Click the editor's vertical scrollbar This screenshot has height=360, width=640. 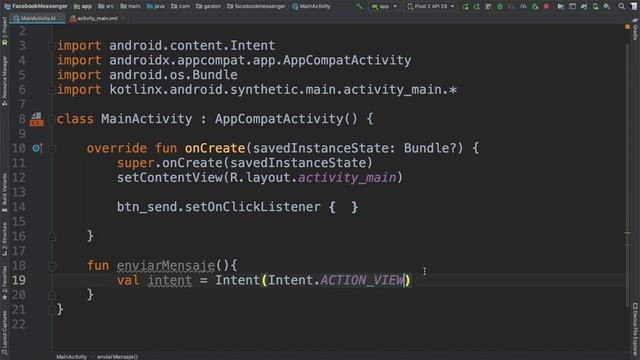tap(628, 176)
